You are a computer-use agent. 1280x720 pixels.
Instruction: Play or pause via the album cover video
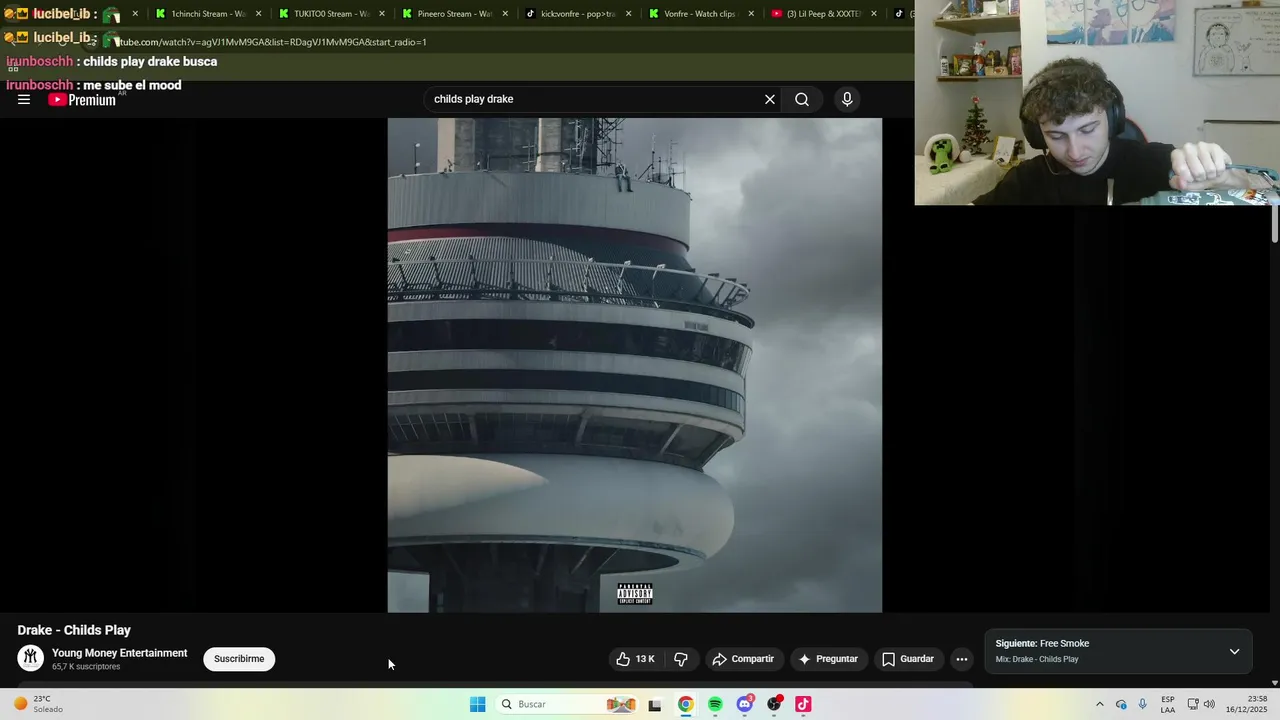(635, 365)
